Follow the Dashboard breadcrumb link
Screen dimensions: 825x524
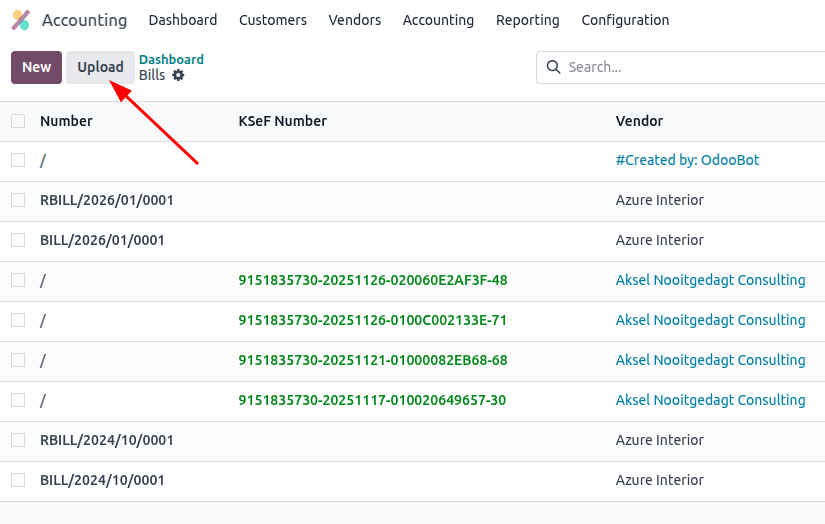click(x=171, y=60)
